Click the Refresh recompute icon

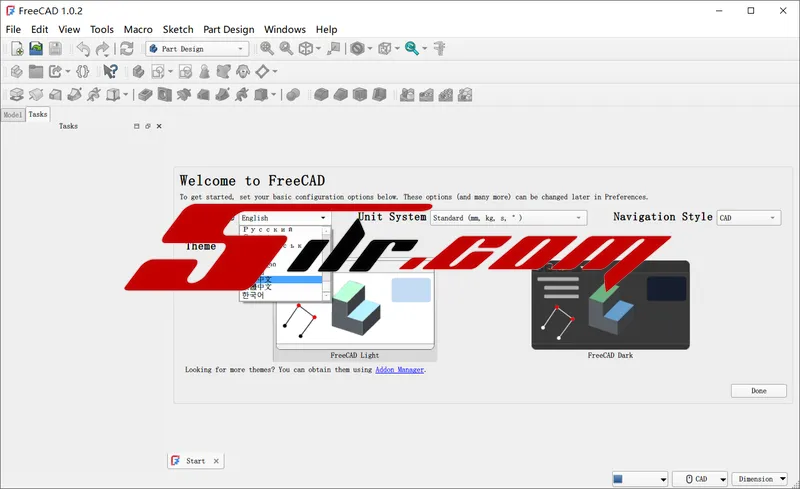point(127,48)
